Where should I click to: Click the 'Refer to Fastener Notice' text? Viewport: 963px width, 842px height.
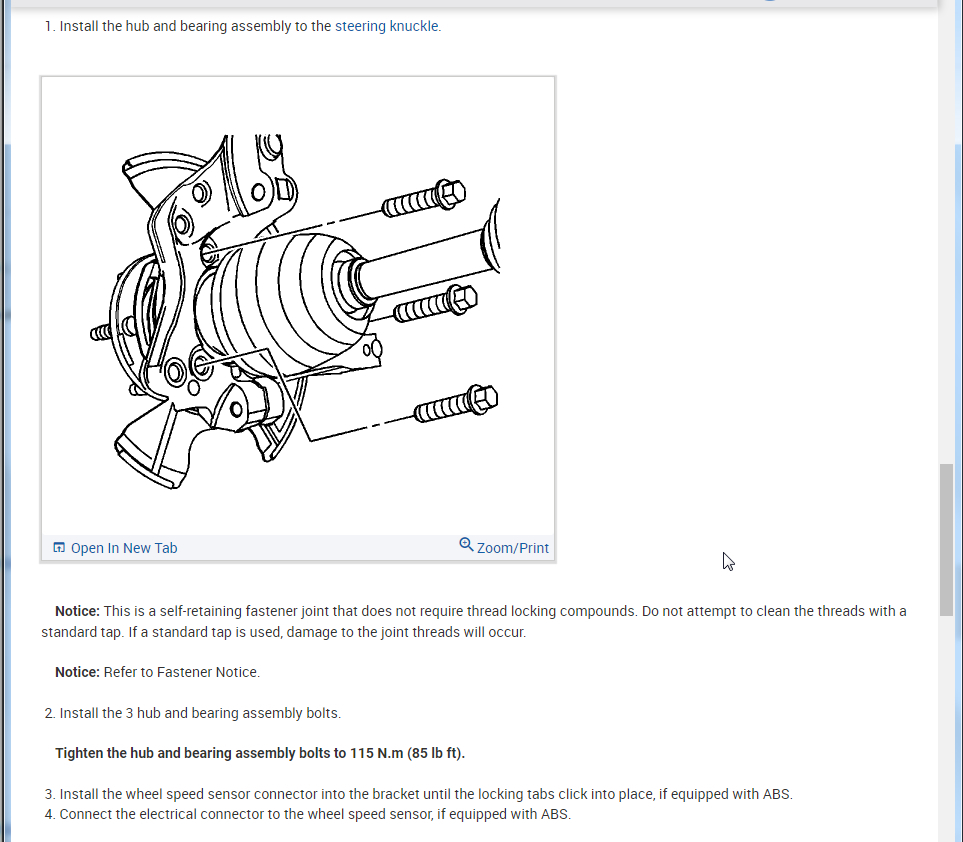[182, 672]
